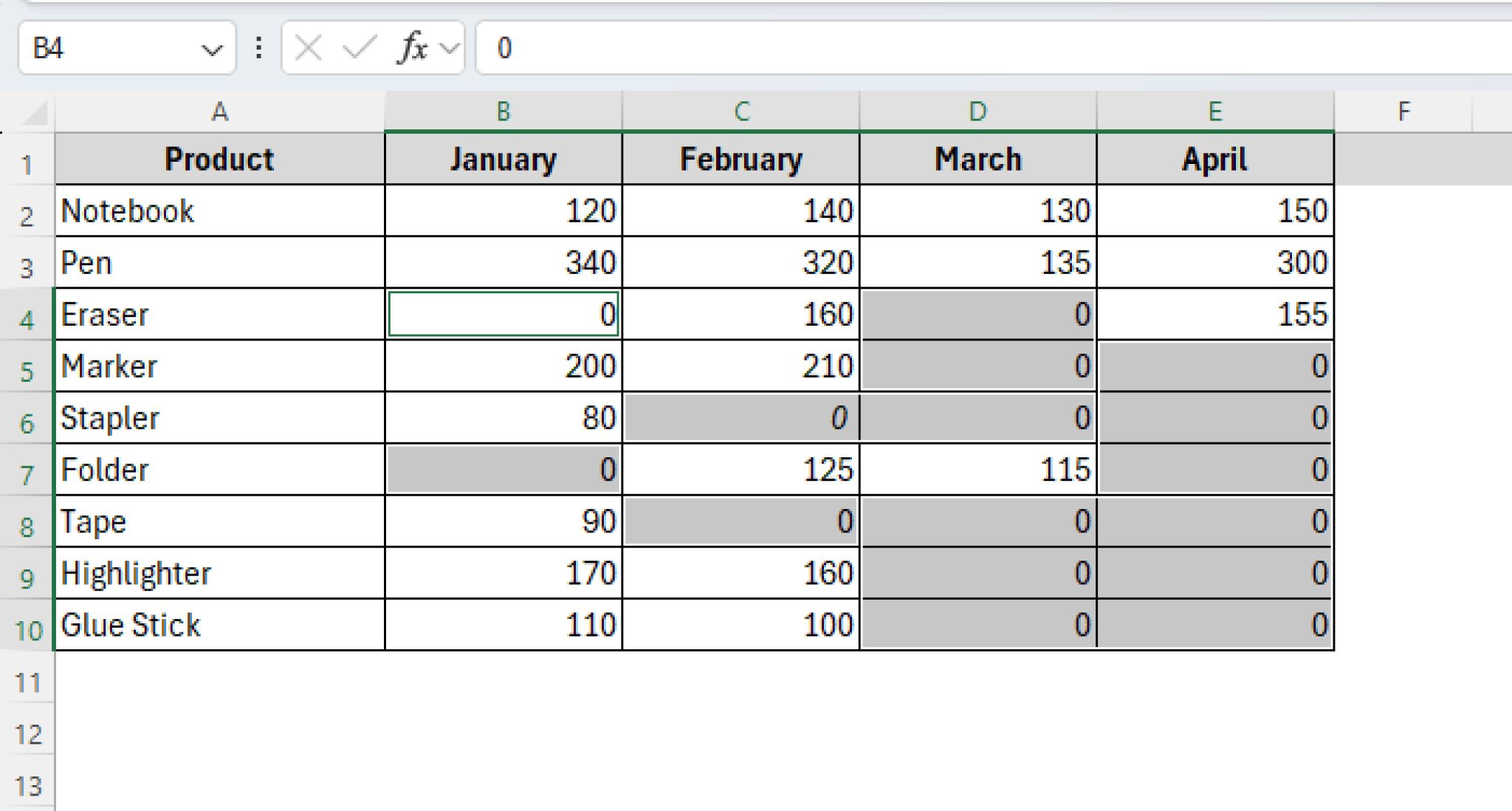Select column B header
The width and height of the screenshot is (1512, 811).
point(504,111)
